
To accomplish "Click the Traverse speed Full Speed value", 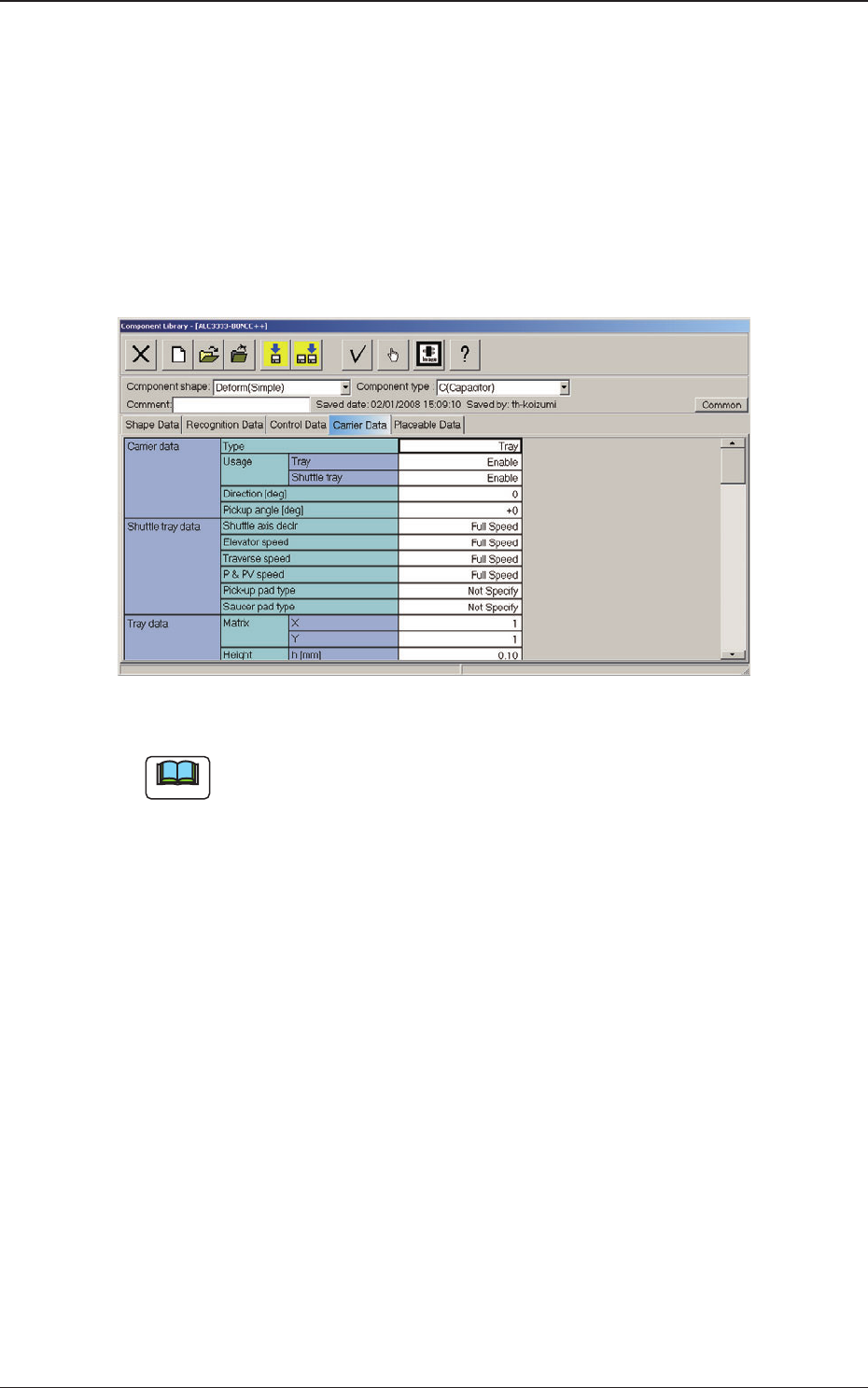I will (x=460, y=559).
